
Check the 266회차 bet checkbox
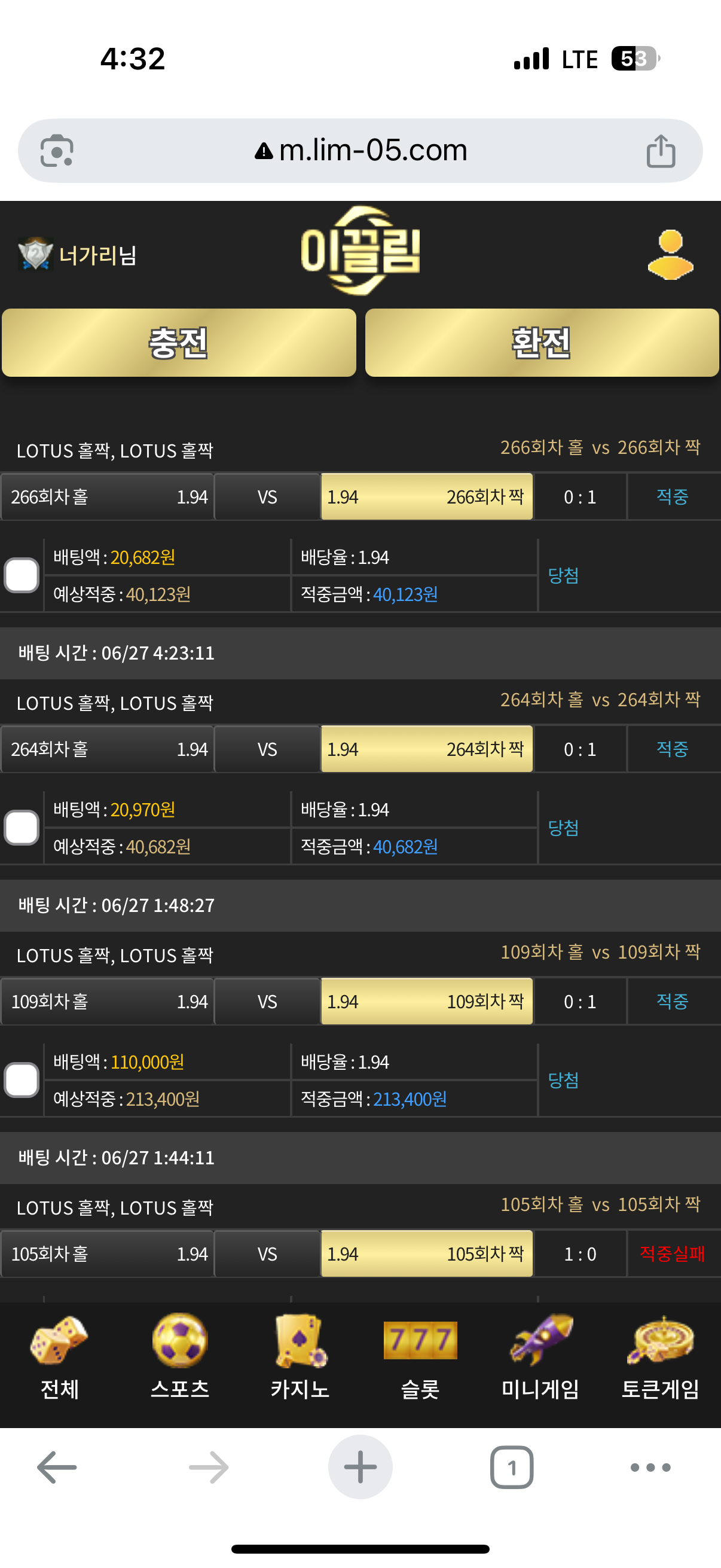[22, 575]
